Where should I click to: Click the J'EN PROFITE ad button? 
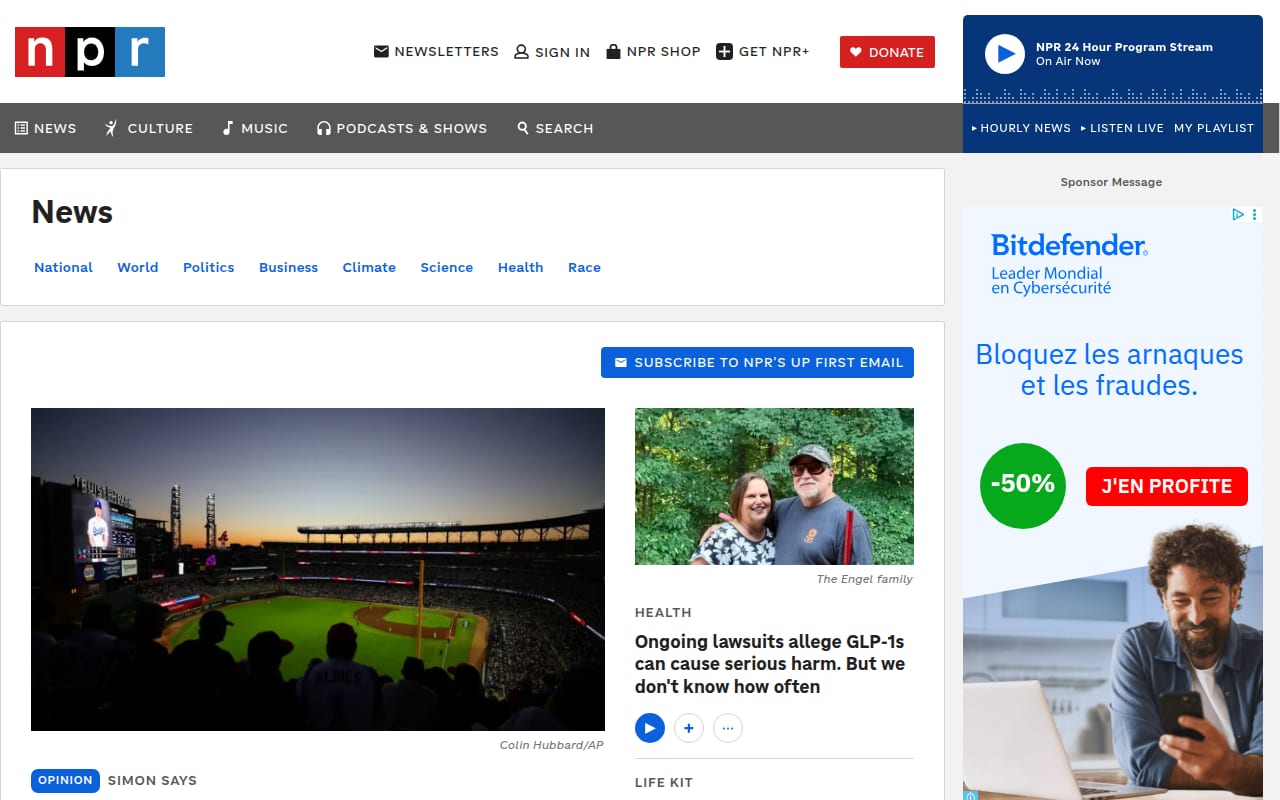point(1167,486)
